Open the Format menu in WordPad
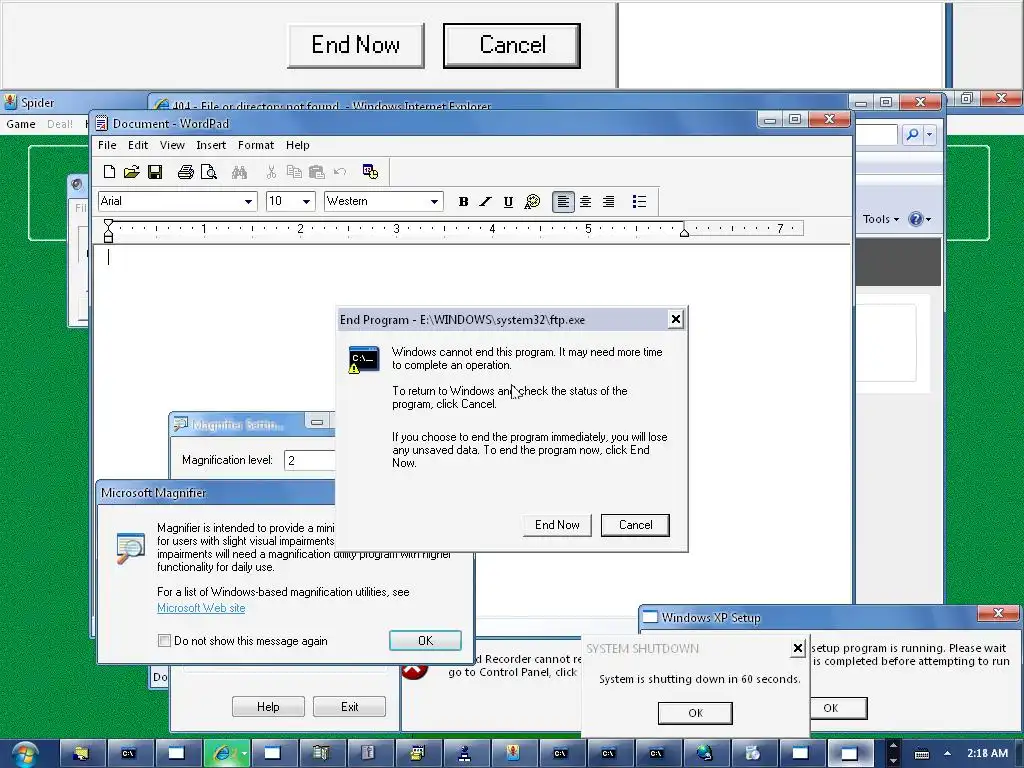 (x=255, y=145)
